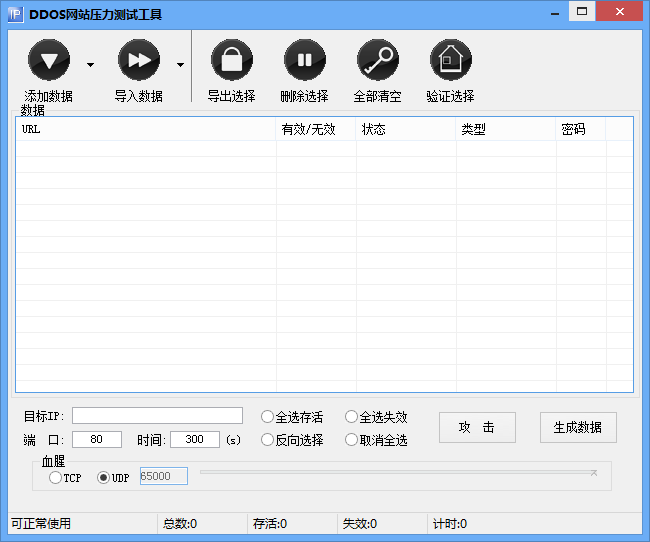Expand the dropdown arrow beside 导入数据
650x542 pixels.
click(x=180, y=65)
